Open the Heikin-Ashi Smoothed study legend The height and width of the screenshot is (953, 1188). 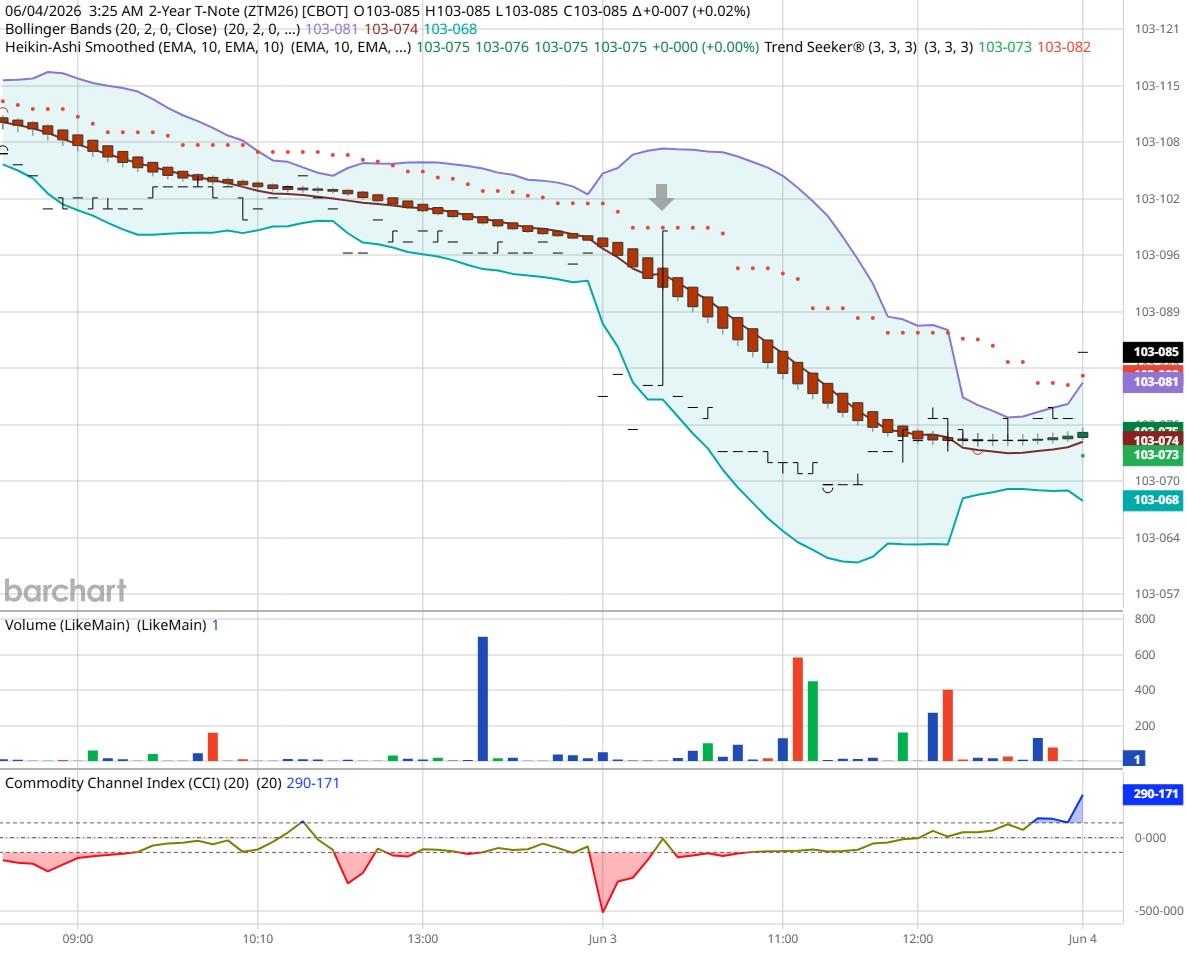click(x=144, y=47)
